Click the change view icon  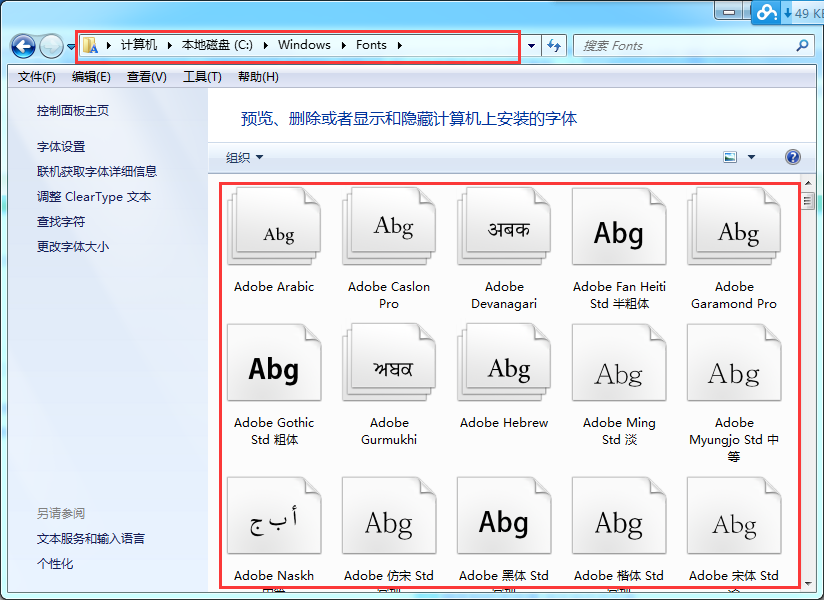pyautogui.click(x=730, y=157)
